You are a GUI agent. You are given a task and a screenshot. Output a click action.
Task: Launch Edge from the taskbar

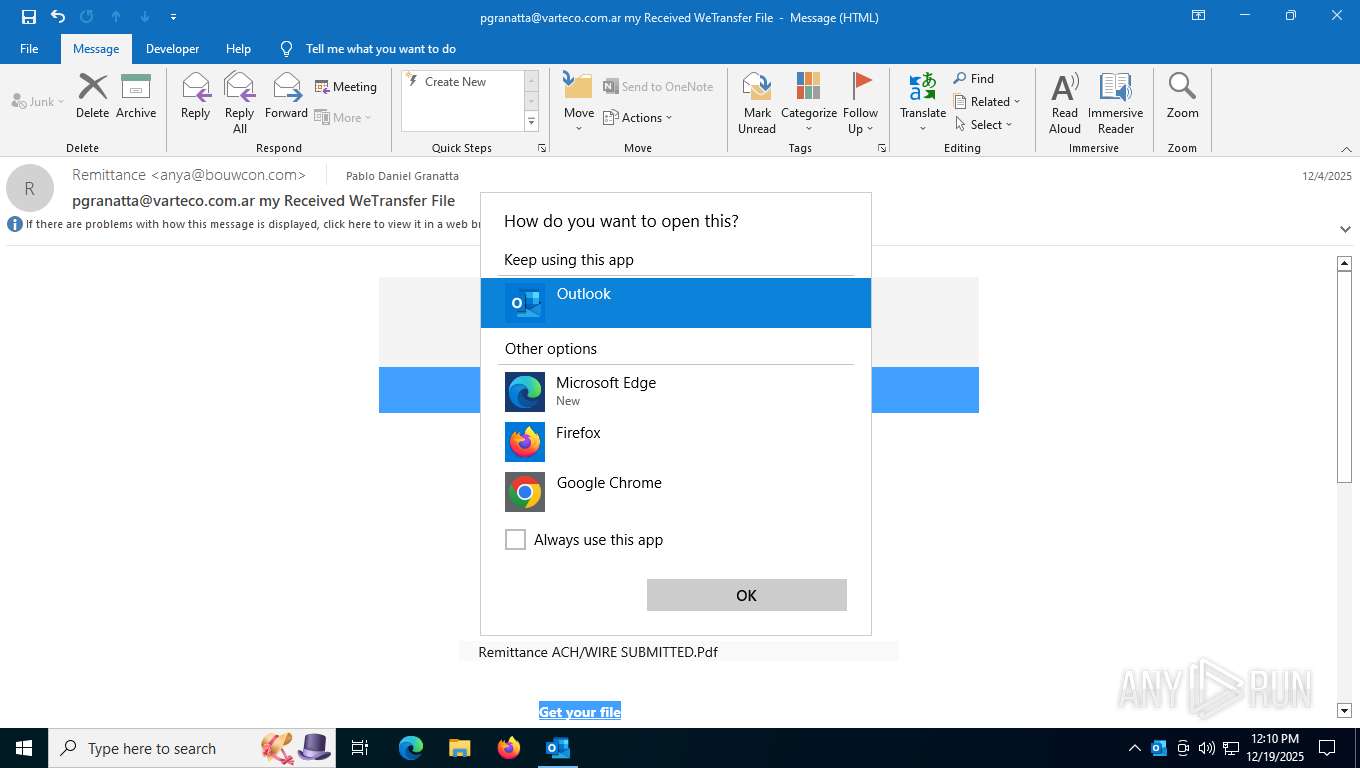(x=411, y=748)
